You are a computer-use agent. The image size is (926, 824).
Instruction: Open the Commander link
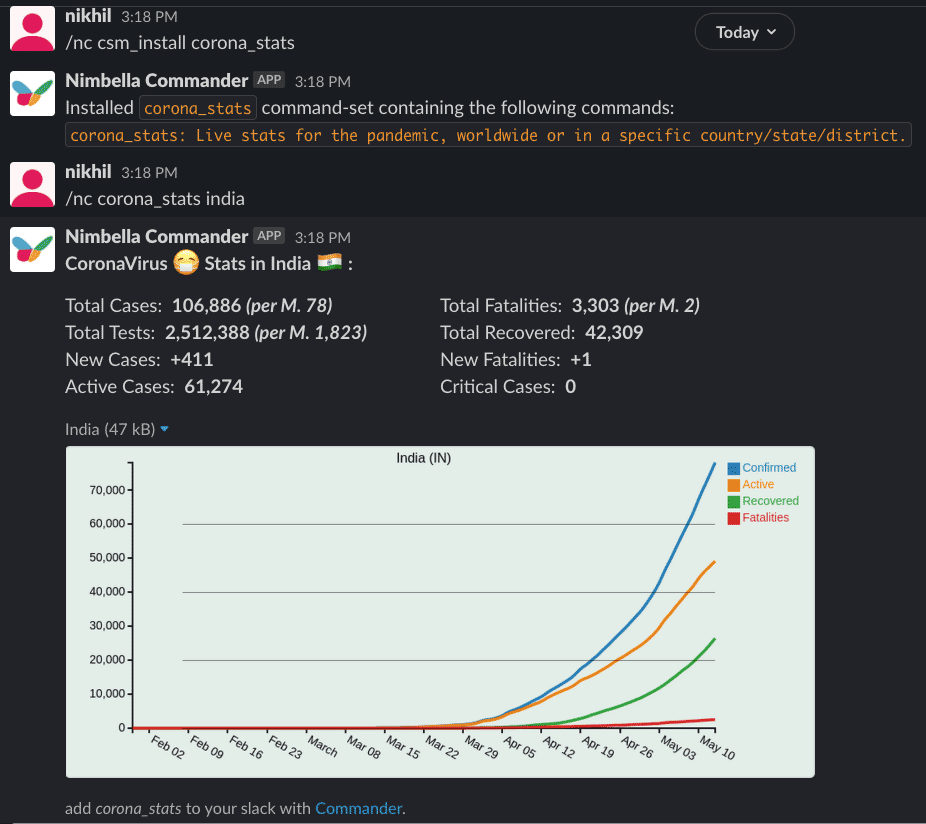[358, 808]
